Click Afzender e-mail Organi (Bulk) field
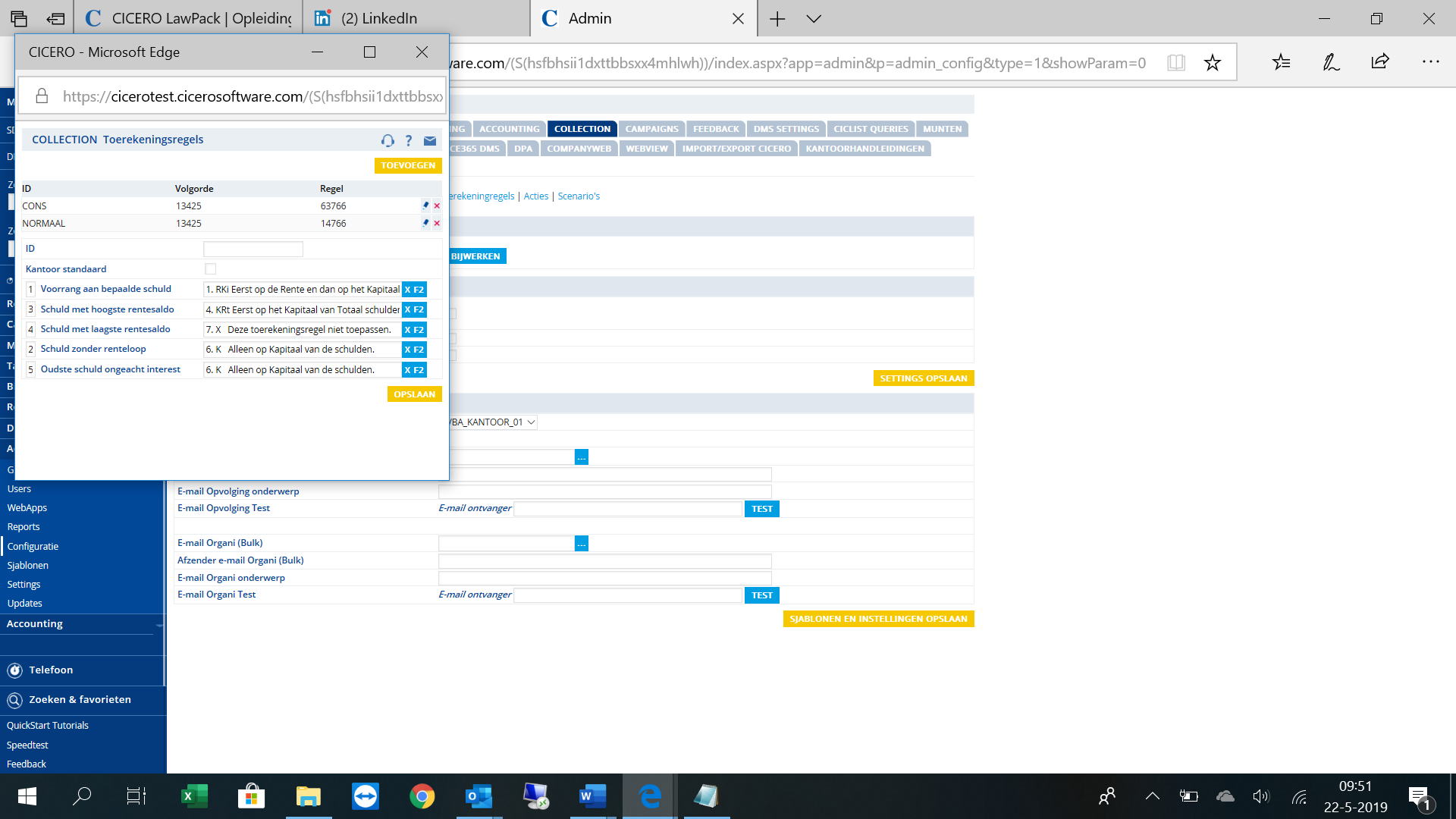Image resolution: width=1456 pixels, height=819 pixels. (x=604, y=561)
